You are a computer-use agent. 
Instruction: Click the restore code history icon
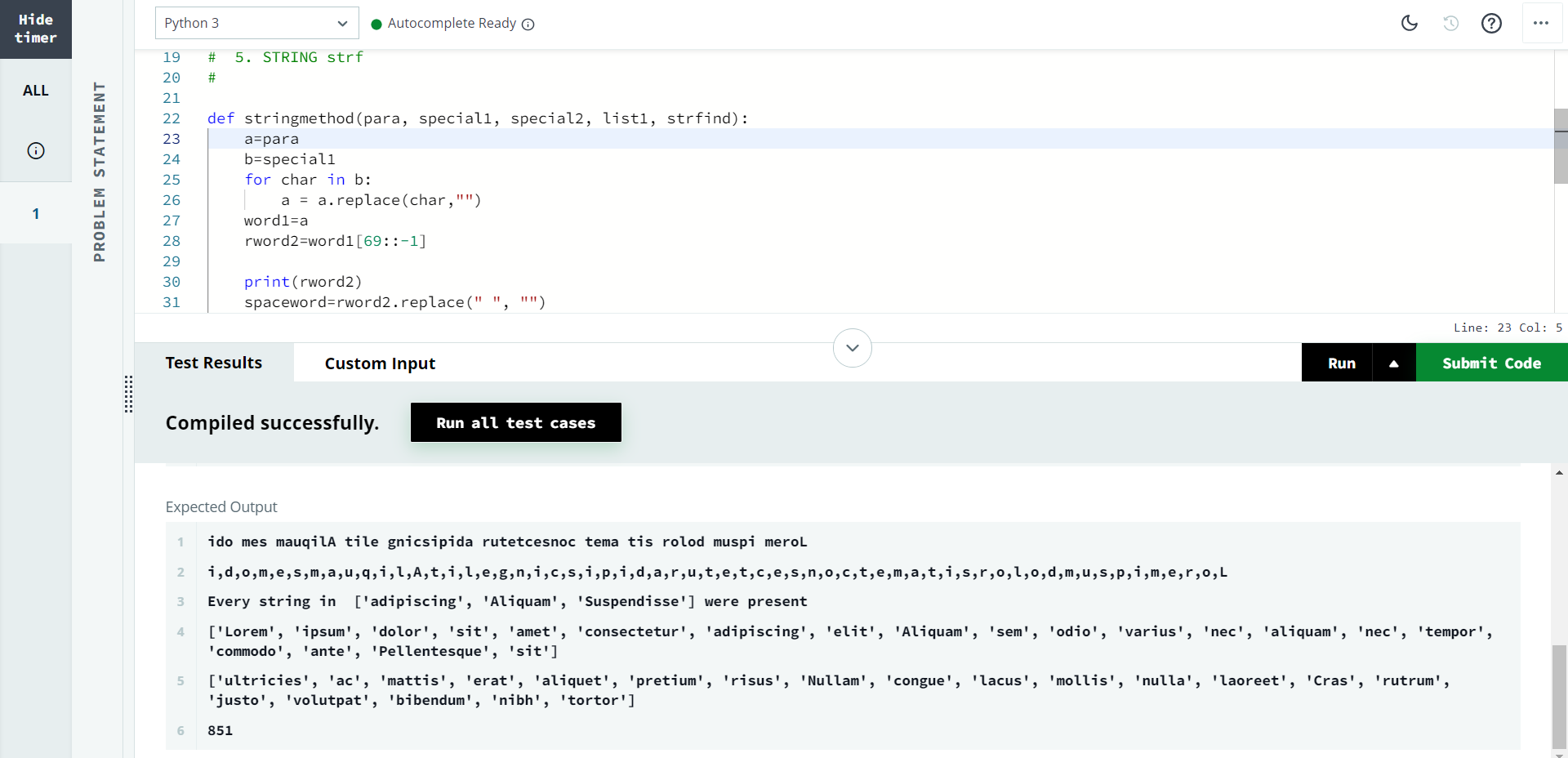click(x=1451, y=23)
